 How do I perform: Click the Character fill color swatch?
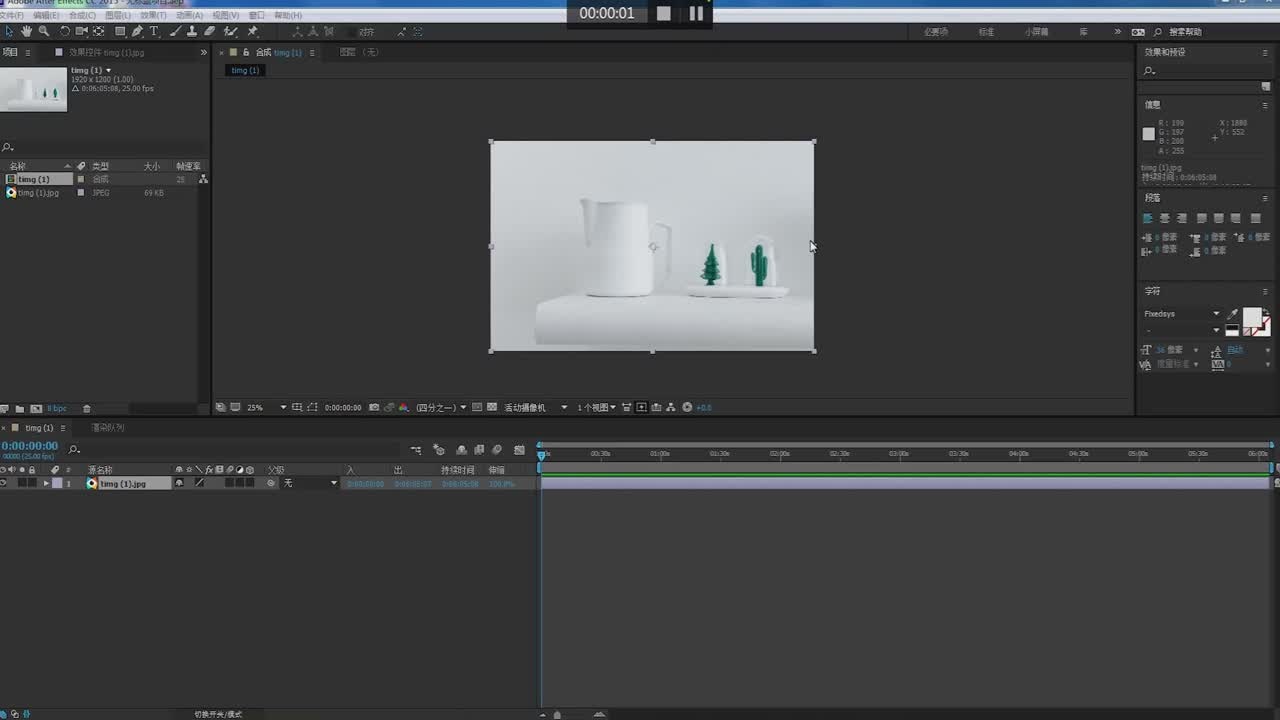click(1252, 317)
